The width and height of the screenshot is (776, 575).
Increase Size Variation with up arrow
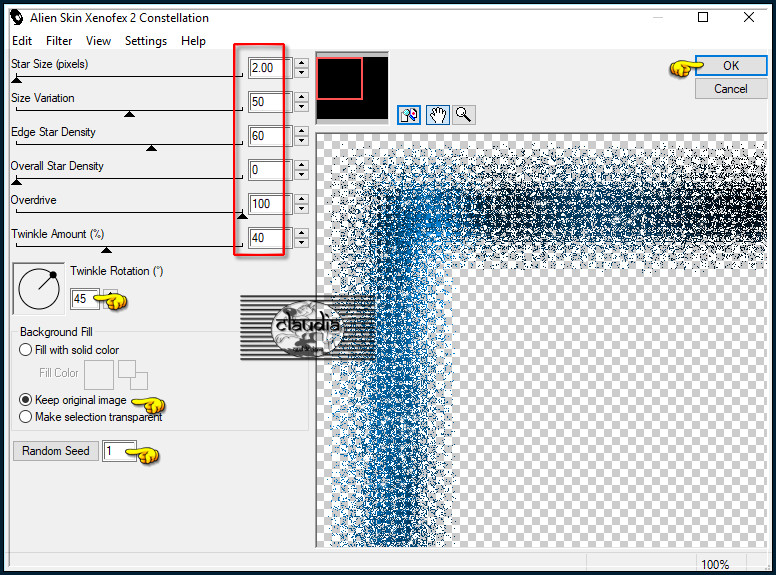click(301, 97)
